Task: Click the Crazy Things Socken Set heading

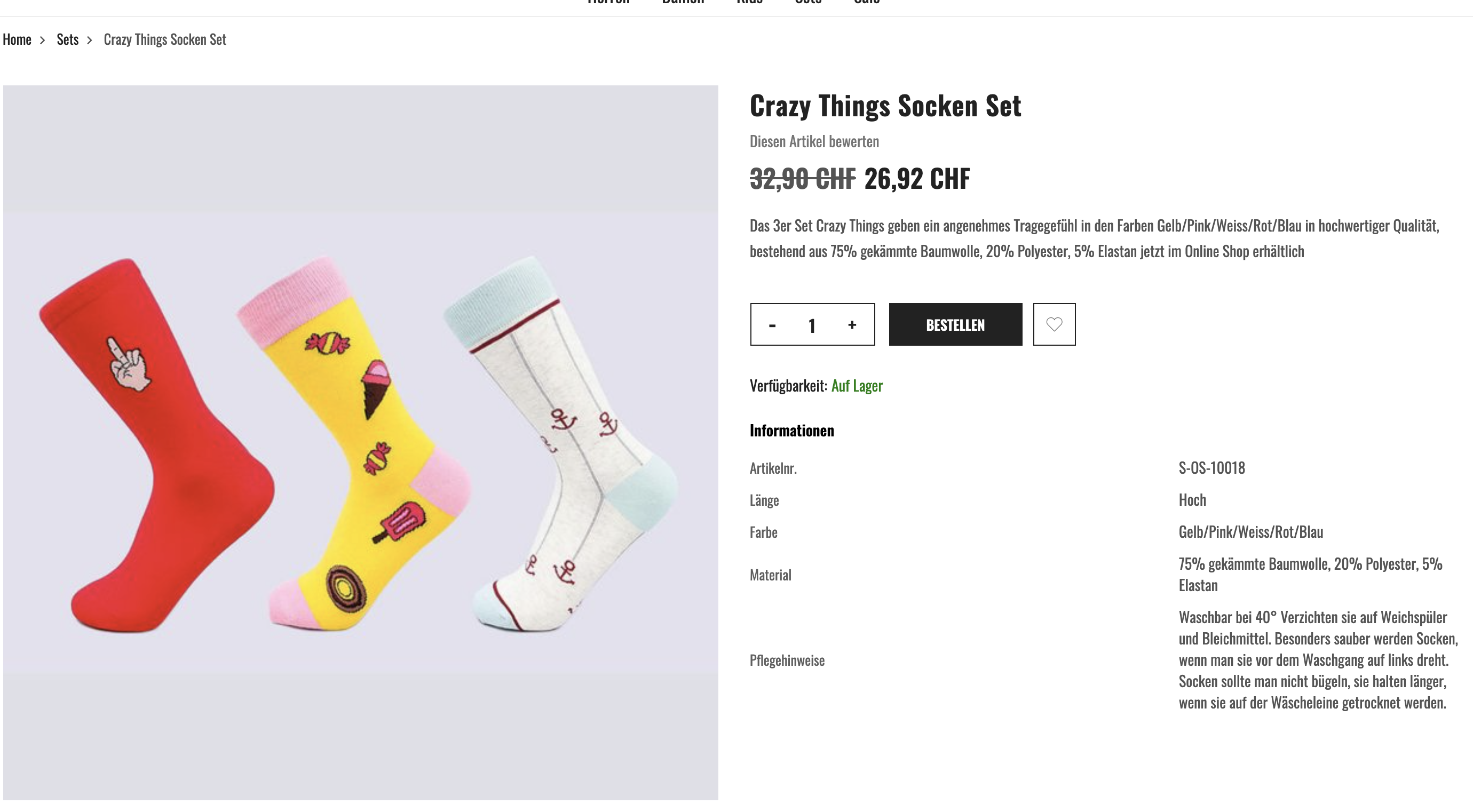Action: (x=885, y=106)
